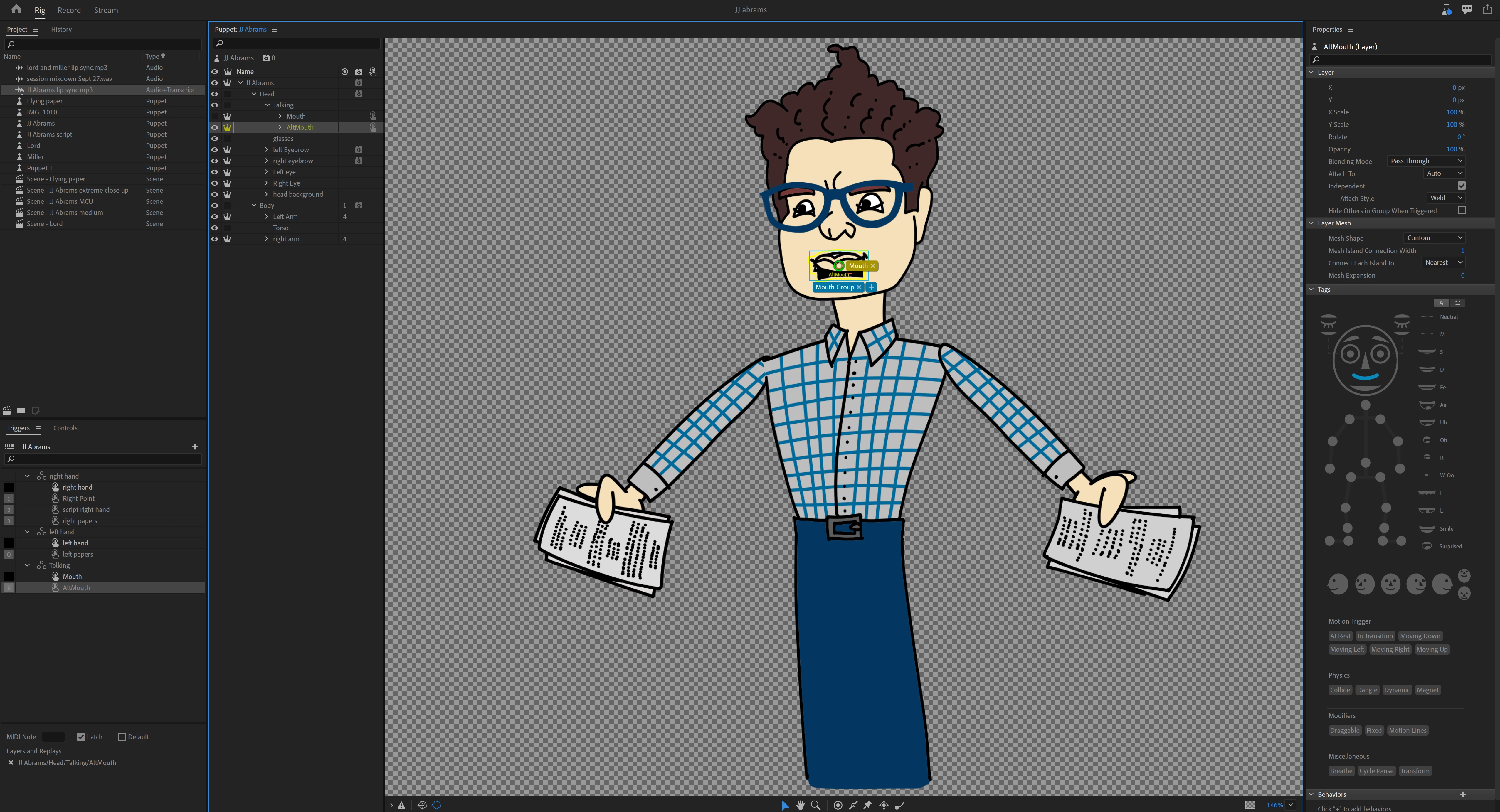Select the Pin tool
The width and height of the screenshot is (1500, 812).
tap(868, 805)
